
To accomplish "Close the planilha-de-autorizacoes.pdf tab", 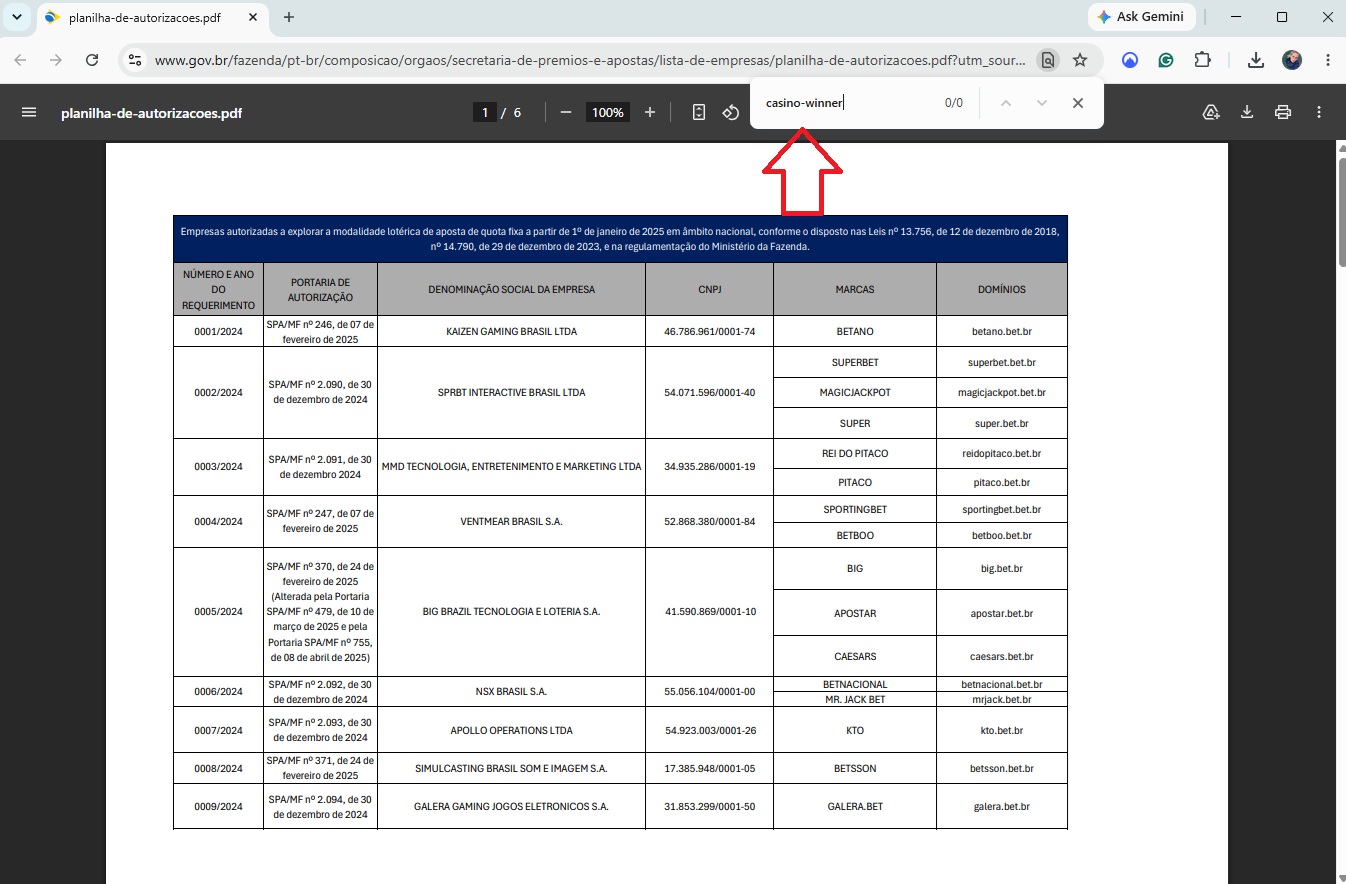I will pos(253,18).
